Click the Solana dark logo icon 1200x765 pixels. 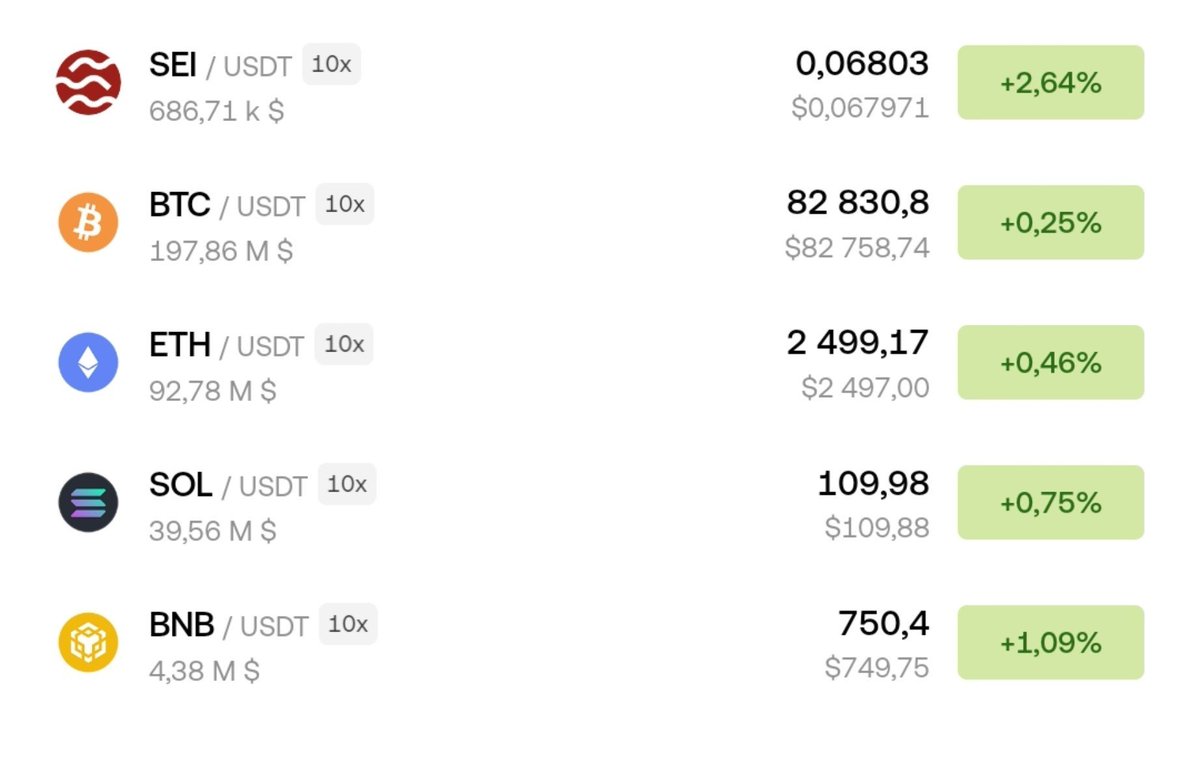coord(88,502)
